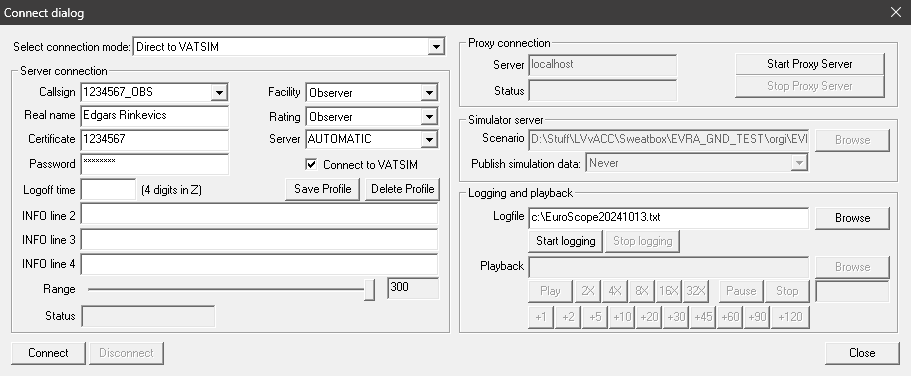Screen dimensions: 911x376
Task: Expand the Callsign combo box arrow
Action: (218, 92)
